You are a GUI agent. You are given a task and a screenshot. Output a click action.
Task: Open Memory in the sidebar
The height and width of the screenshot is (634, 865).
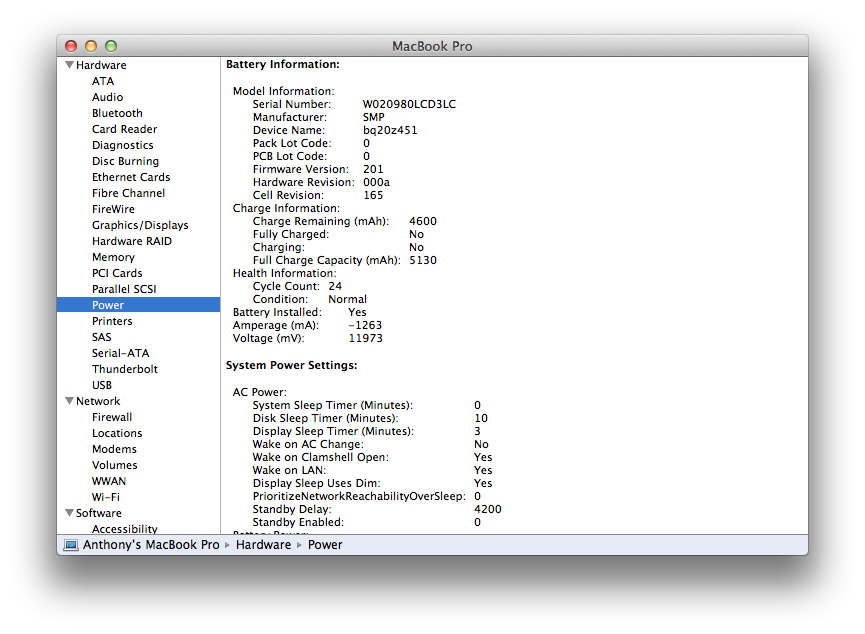[x=113, y=257]
